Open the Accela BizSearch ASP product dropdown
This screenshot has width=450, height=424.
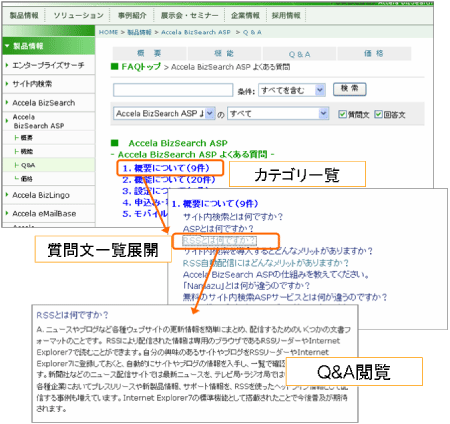coord(164,114)
